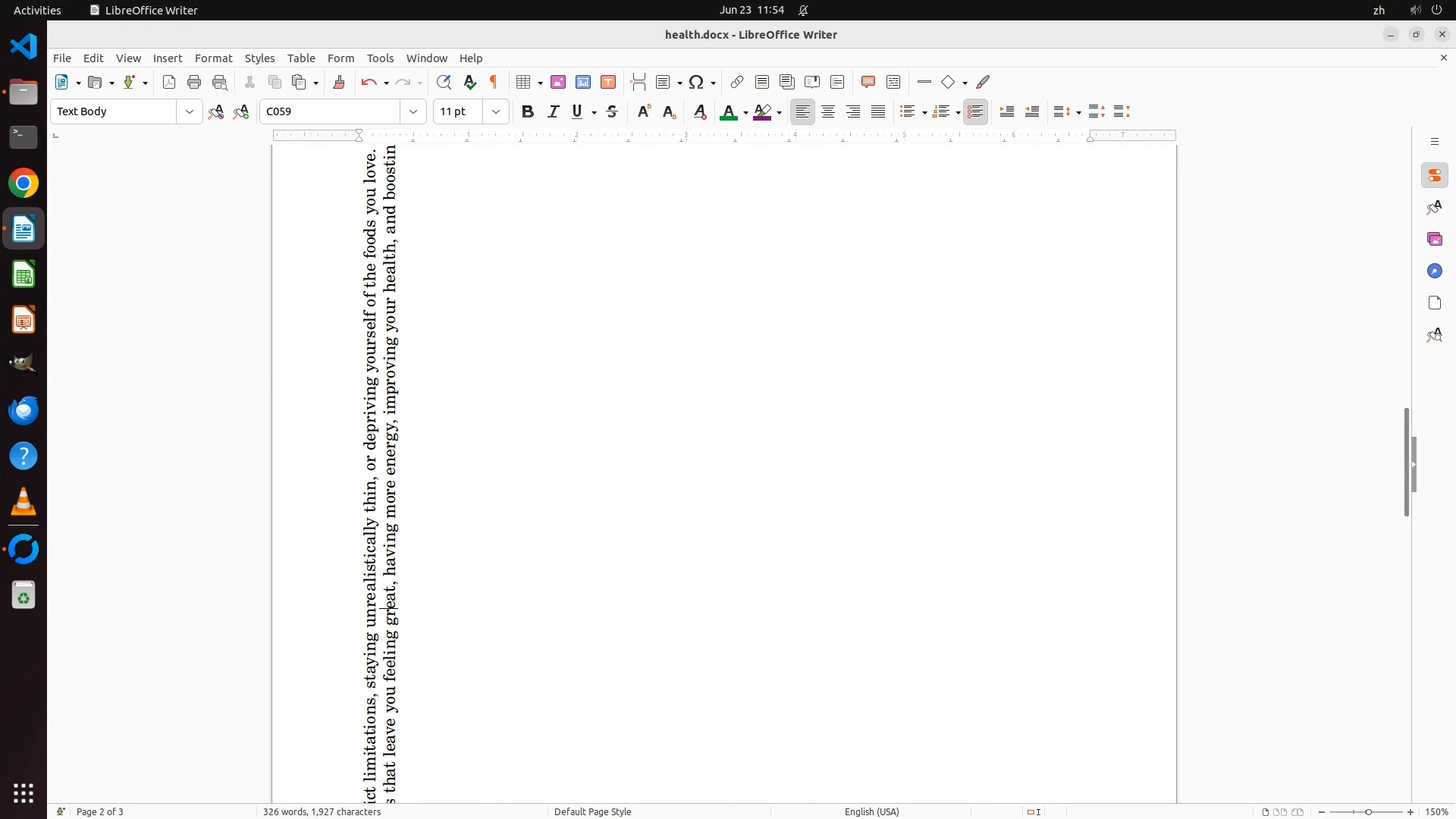Insert a comment from toolbar

868,83
